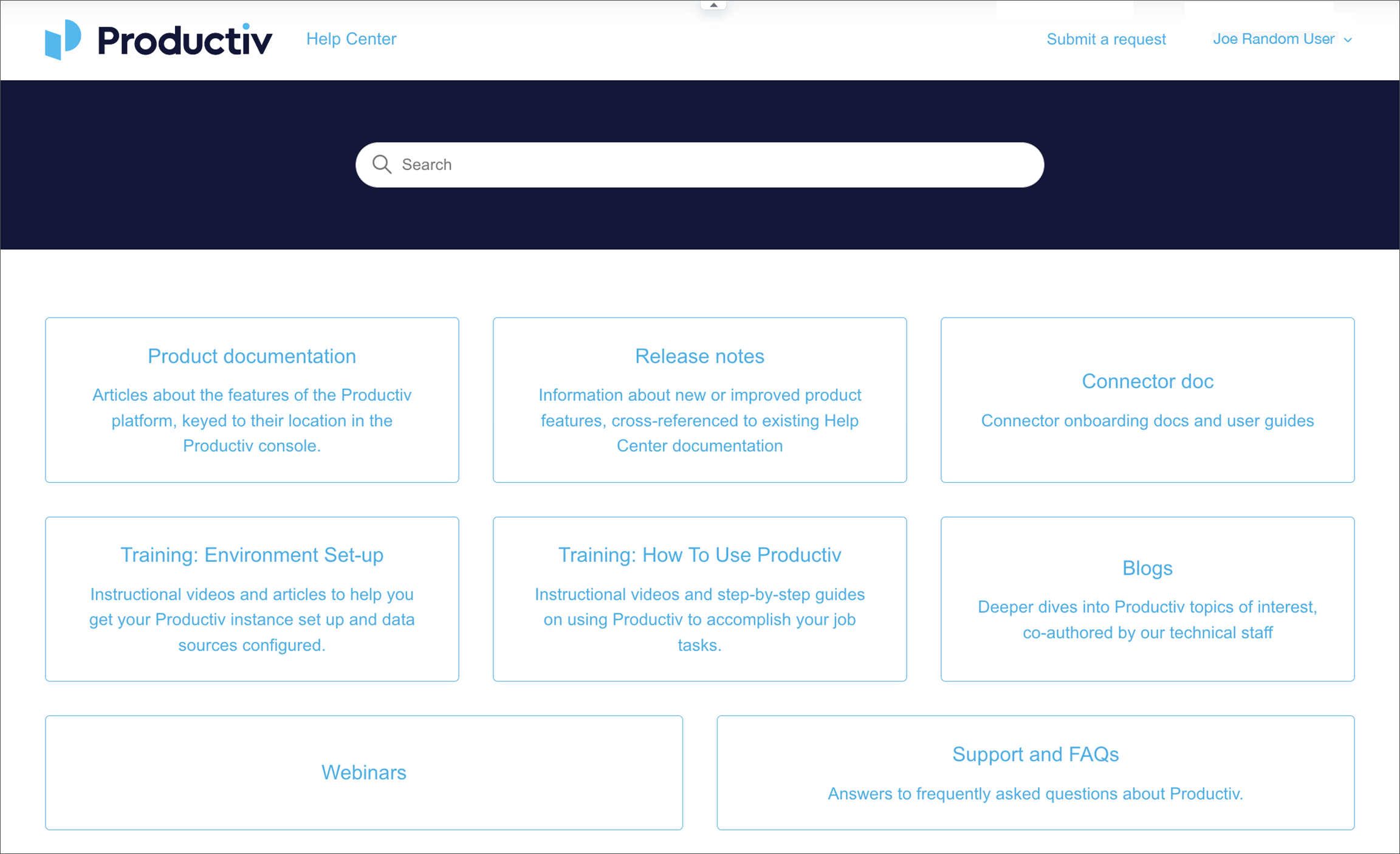Screen dimensions: 1400x854
Task: Open the Product documentation category
Action: click(252, 356)
